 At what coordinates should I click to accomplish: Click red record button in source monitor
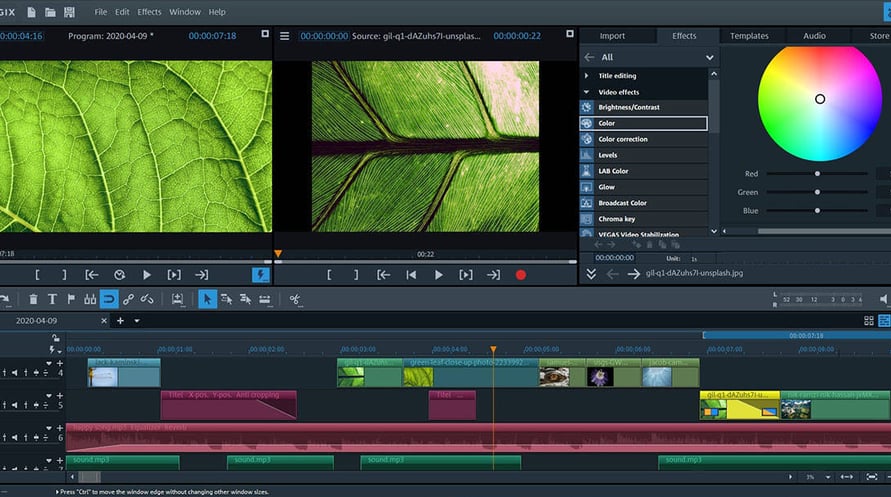pyautogui.click(x=521, y=275)
